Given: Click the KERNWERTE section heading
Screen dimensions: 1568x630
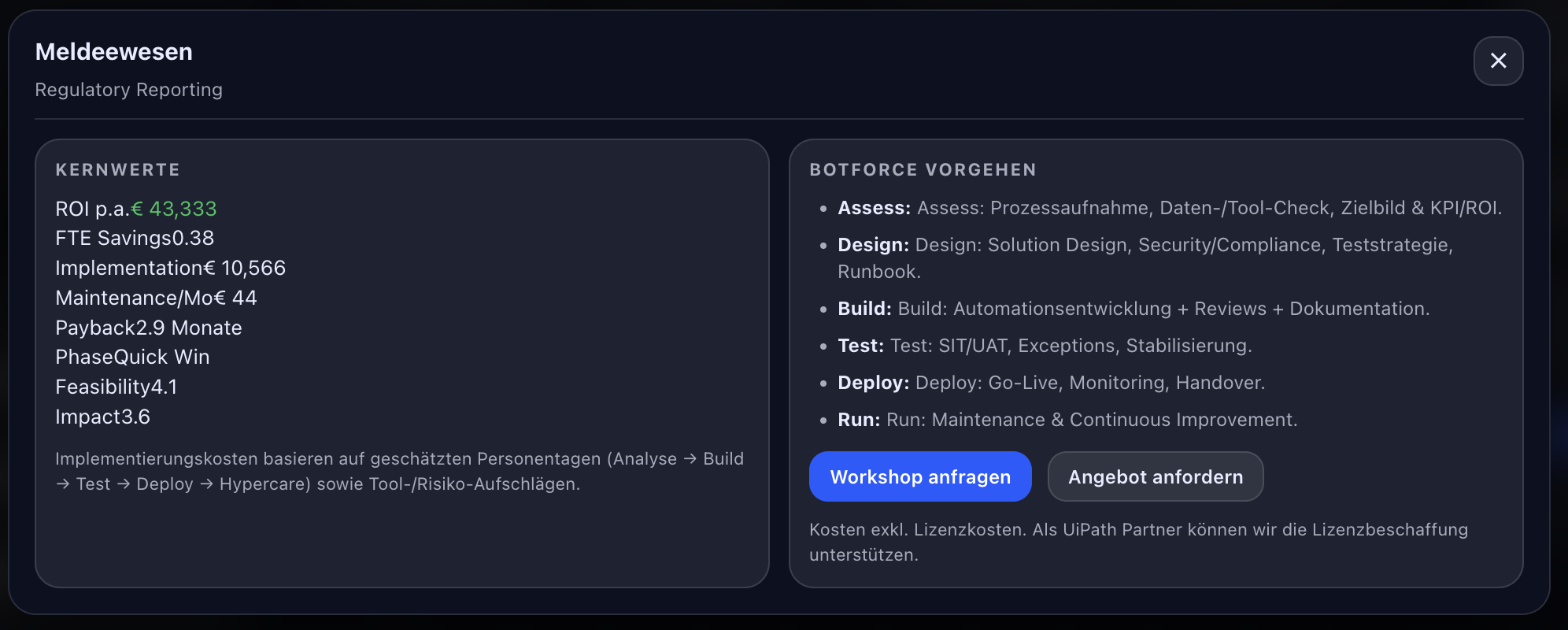Looking at the screenshot, I should [x=118, y=170].
